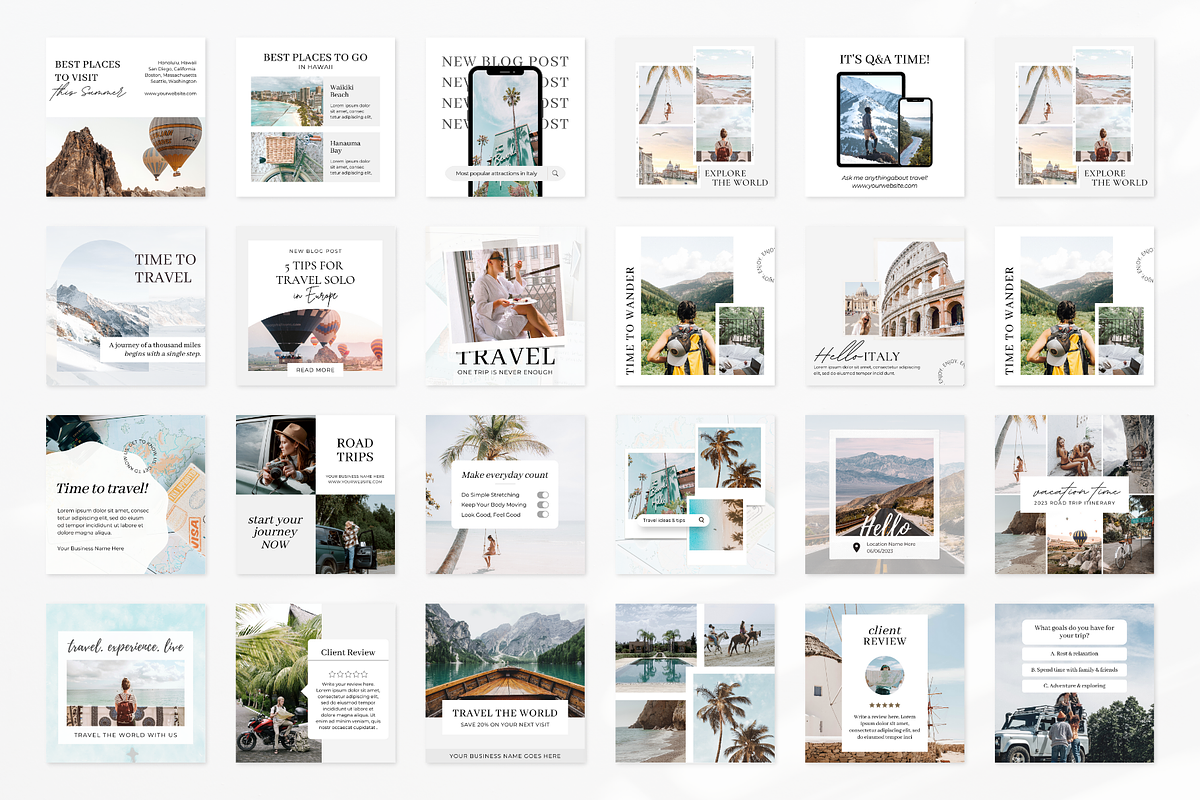Viewport: 1200px width, 800px height.
Task: Click the location pin next to 'Location Name Here'
Action: pyautogui.click(x=857, y=546)
